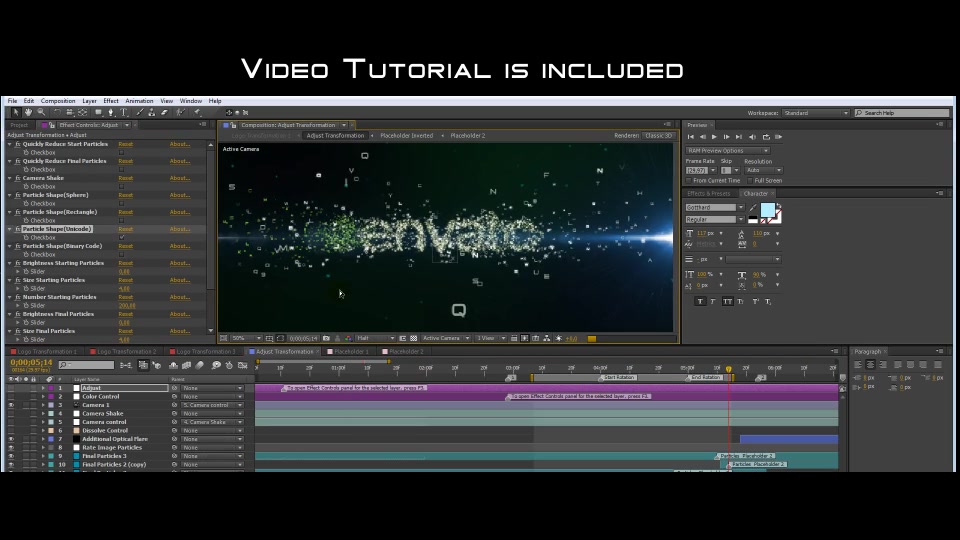Reset the Camera Shake effect
Image resolution: width=960 pixels, height=540 pixels.
click(x=126, y=178)
